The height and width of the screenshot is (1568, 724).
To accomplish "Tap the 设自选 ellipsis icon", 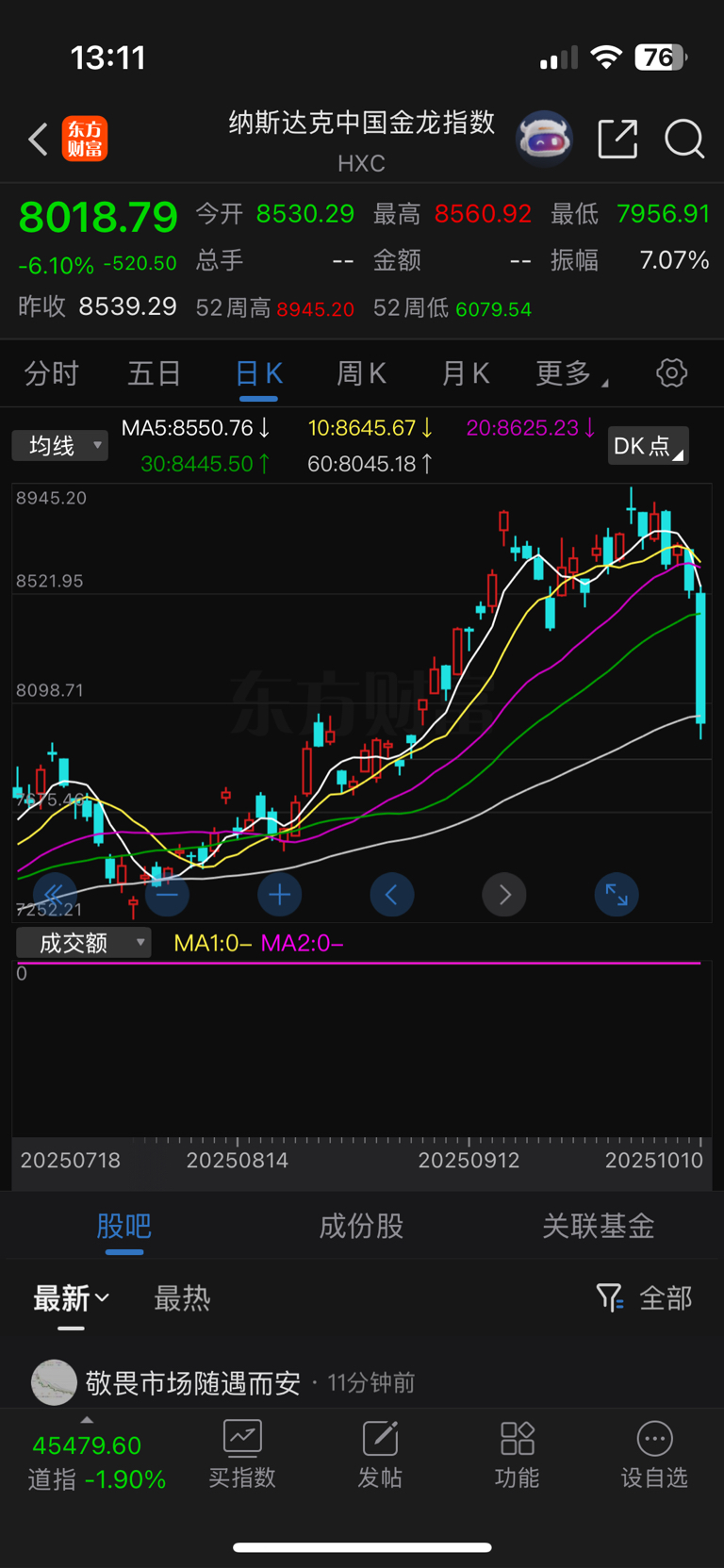I will click(x=654, y=1439).
